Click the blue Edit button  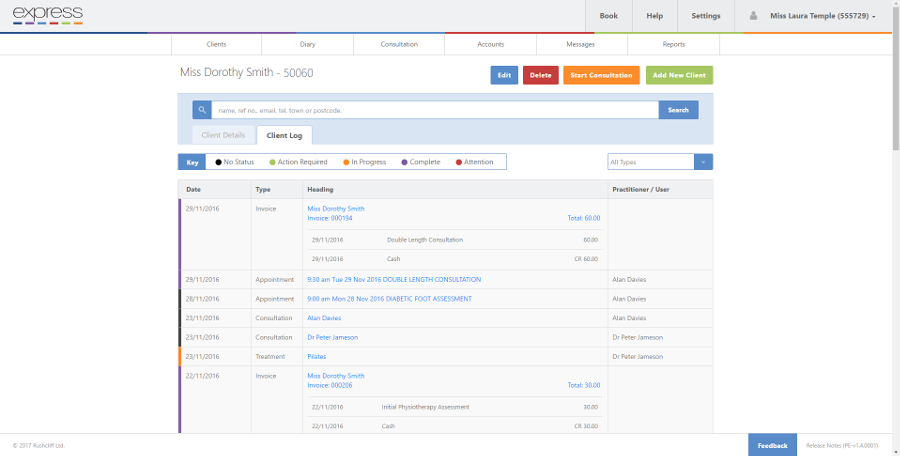(x=504, y=75)
